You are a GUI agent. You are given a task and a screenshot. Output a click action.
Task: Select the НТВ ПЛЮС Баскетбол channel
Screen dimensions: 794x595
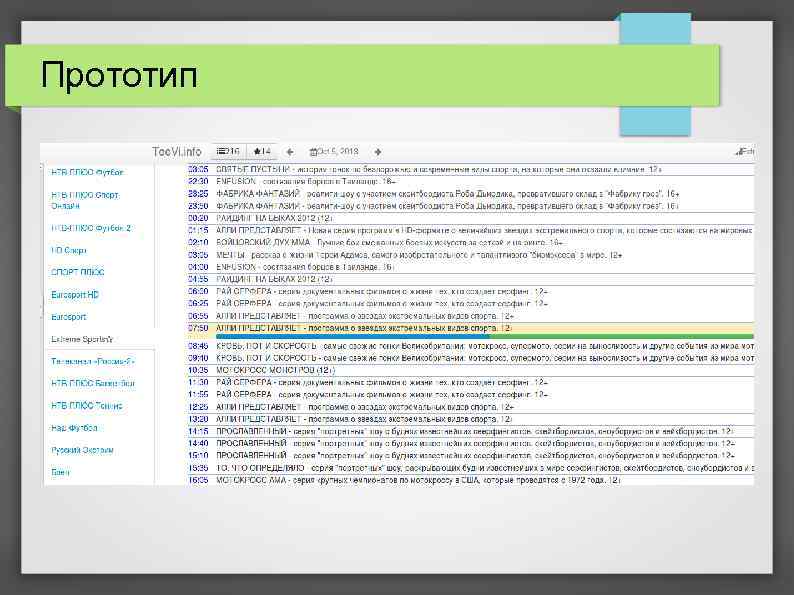[x=93, y=383]
